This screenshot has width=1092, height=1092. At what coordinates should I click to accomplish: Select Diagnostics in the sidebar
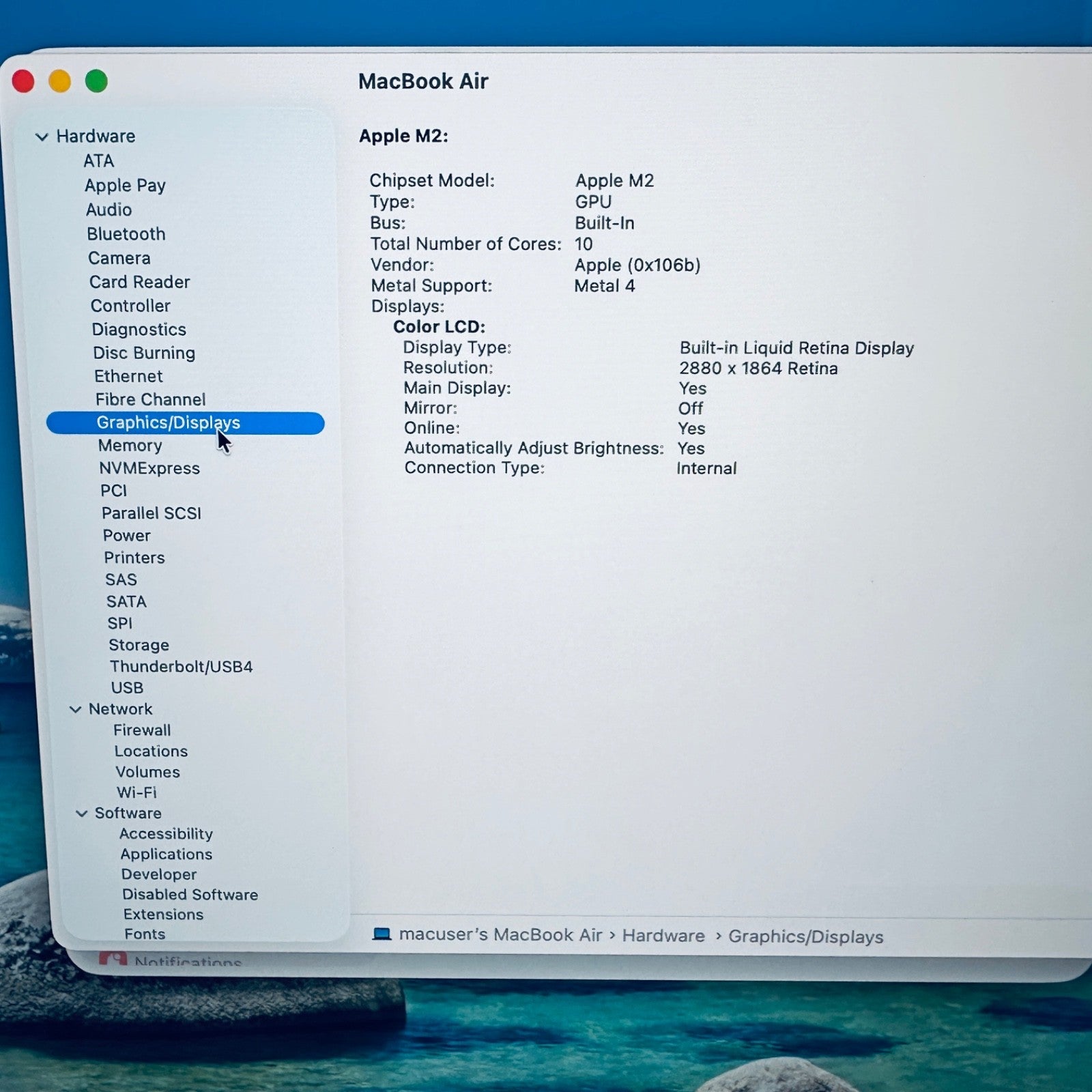pyautogui.click(x=139, y=330)
